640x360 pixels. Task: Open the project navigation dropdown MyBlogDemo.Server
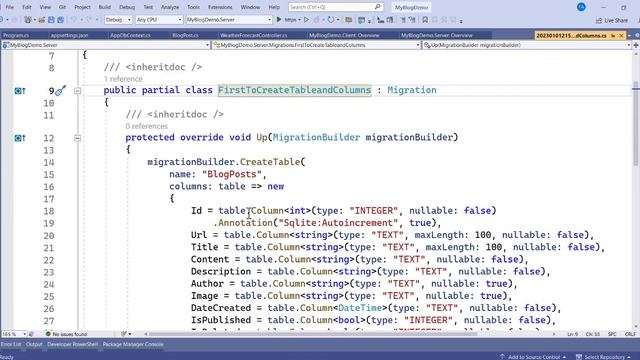(x=106, y=45)
